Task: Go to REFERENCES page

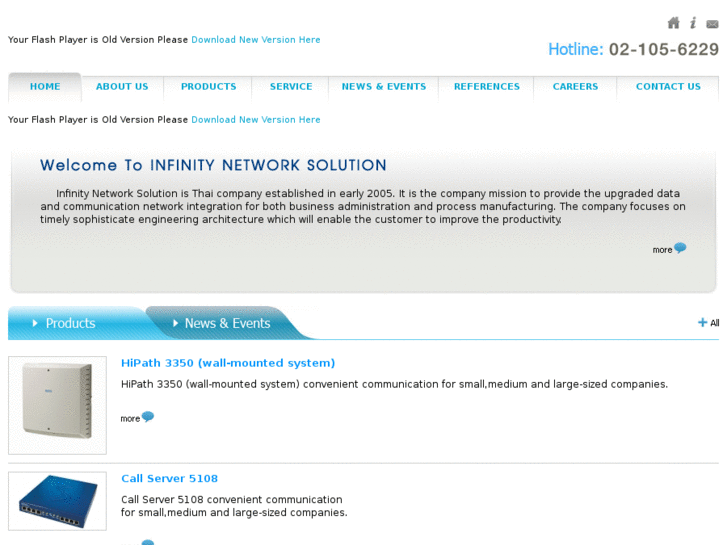Action: [x=487, y=87]
